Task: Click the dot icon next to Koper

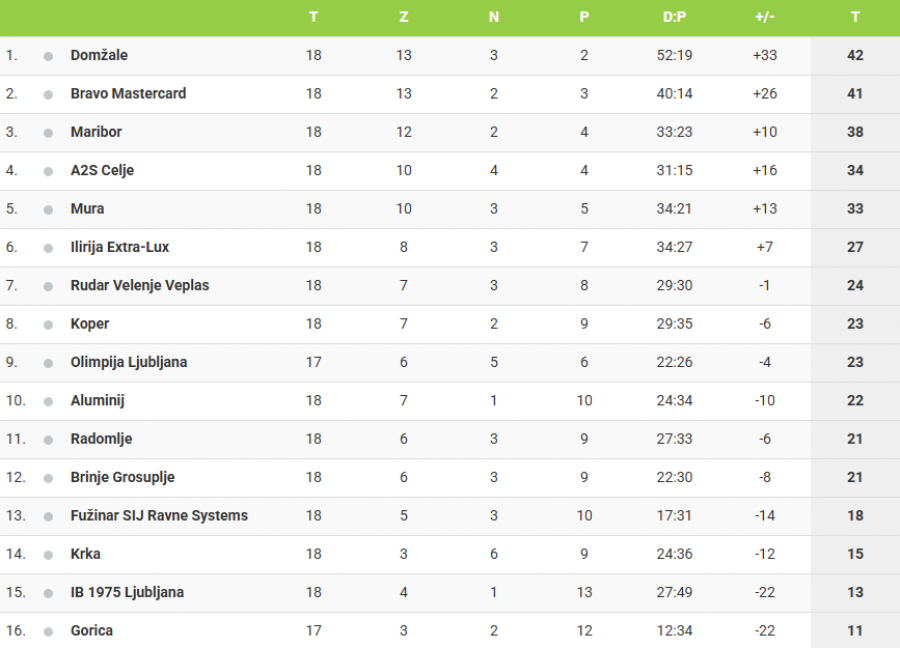Action: (x=48, y=325)
